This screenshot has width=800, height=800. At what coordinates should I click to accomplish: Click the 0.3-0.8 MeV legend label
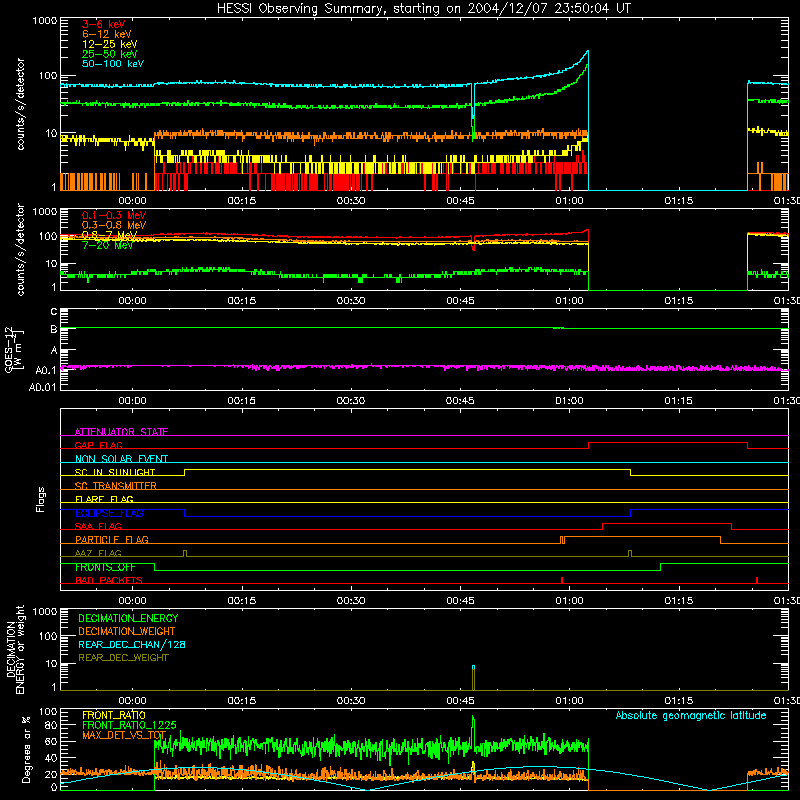click(x=114, y=225)
